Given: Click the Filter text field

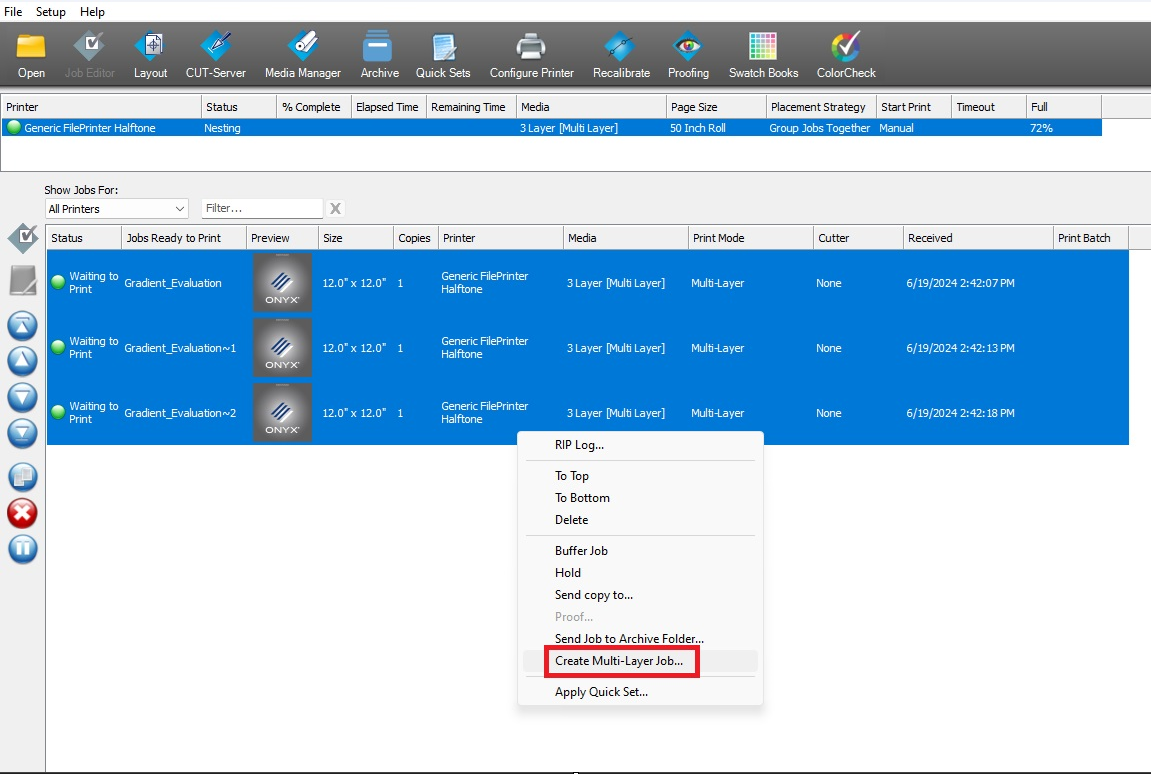Looking at the screenshot, I should pos(262,209).
